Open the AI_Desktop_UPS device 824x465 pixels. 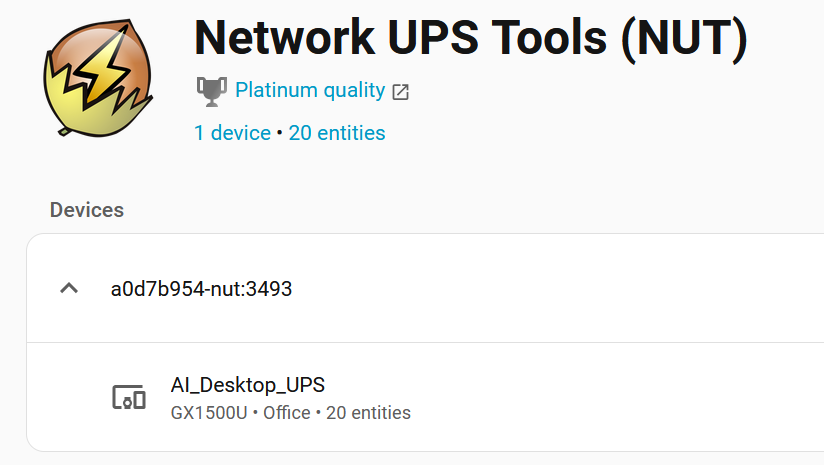point(248,385)
